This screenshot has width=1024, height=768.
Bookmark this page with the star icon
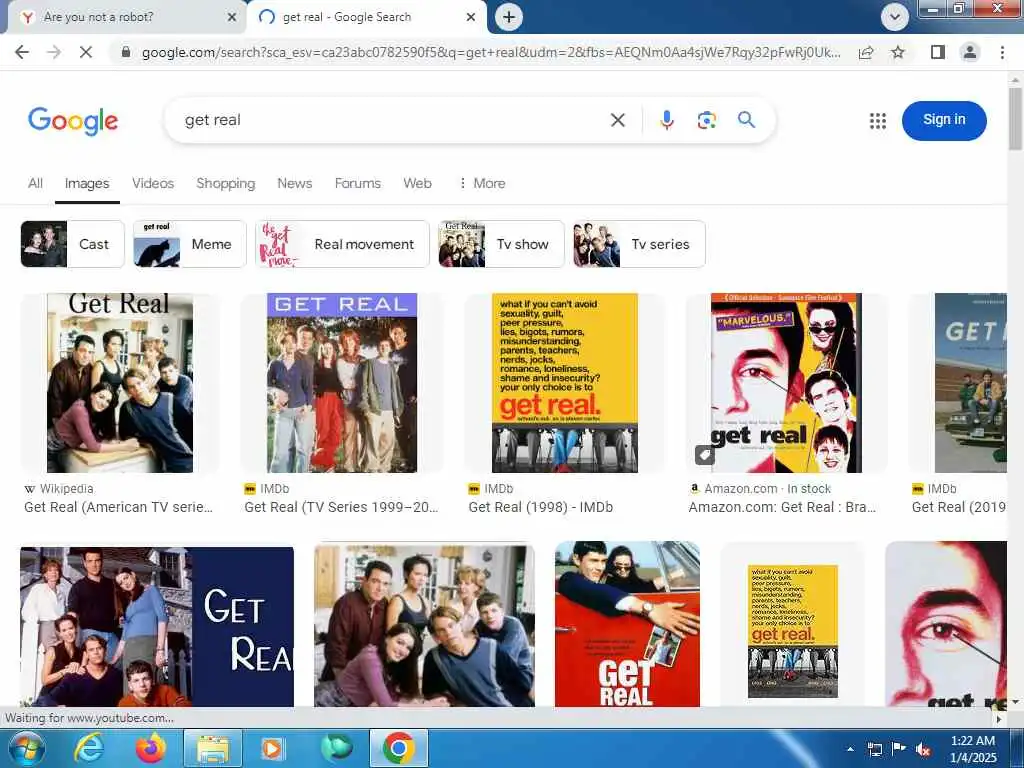[898, 52]
